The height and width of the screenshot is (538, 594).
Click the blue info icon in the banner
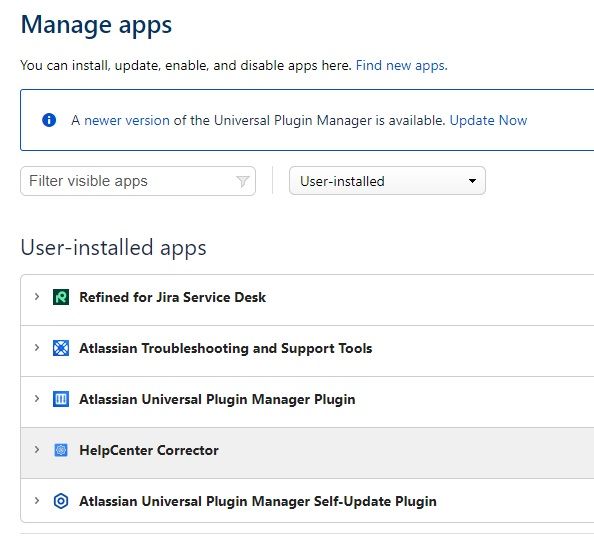(49, 120)
